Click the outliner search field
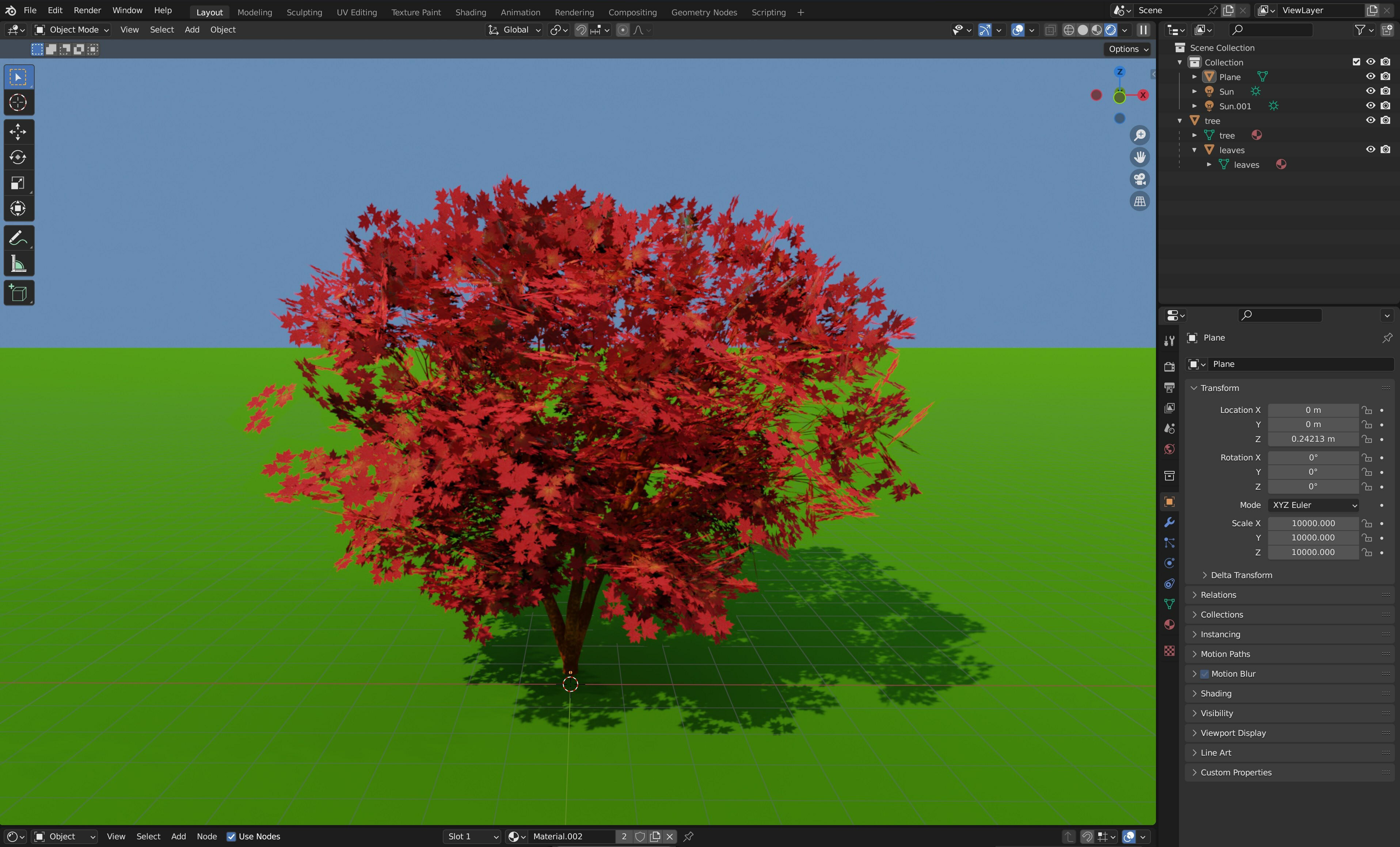 click(1271, 30)
